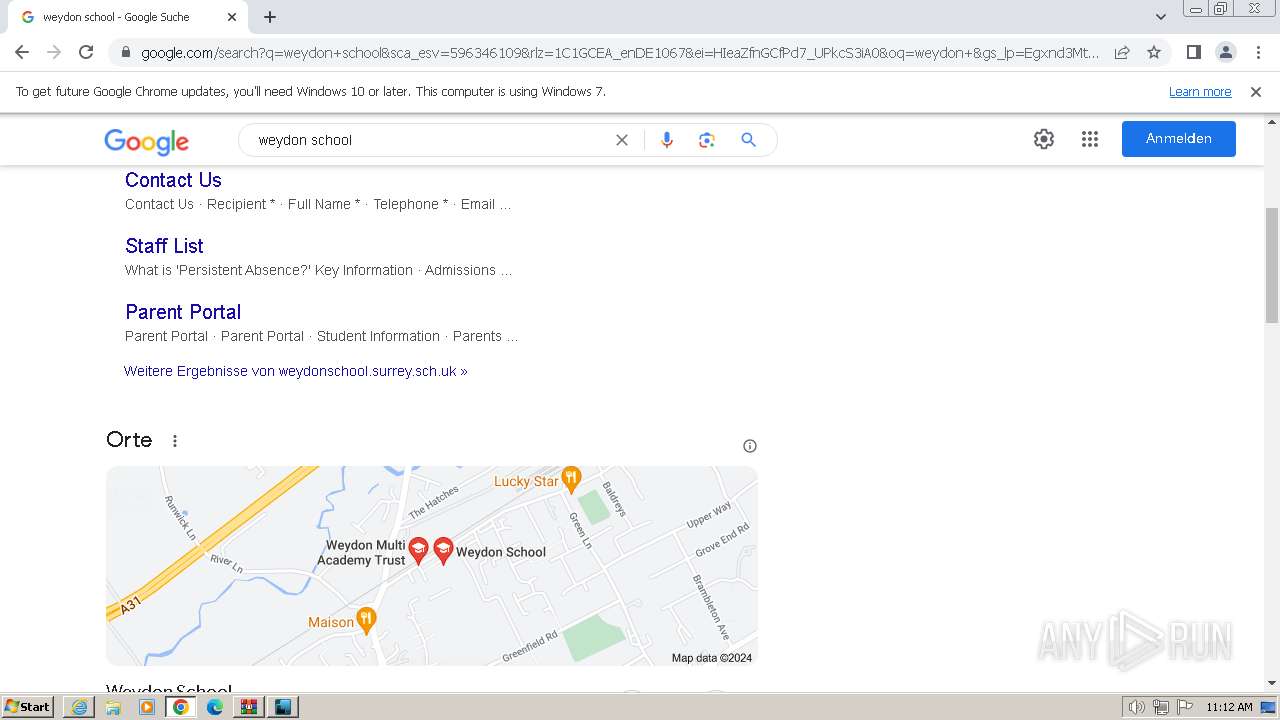Go back to the previous page
The height and width of the screenshot is (720, 1280).
coord(22,52)
